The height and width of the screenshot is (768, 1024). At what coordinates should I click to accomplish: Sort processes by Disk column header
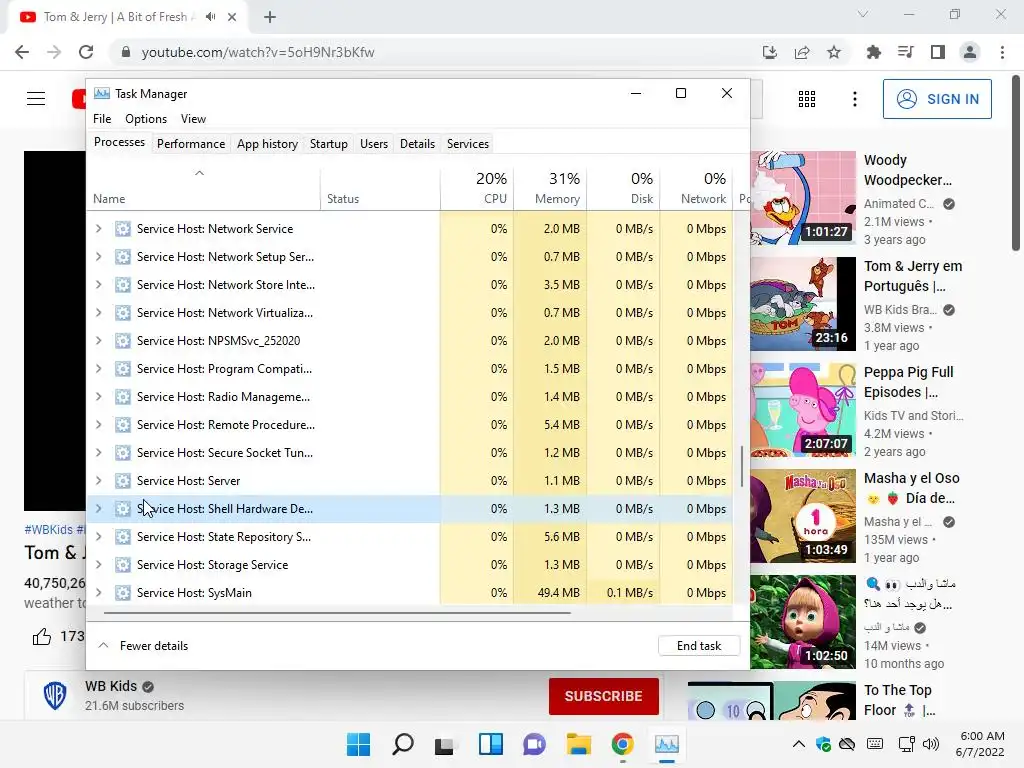623,188
